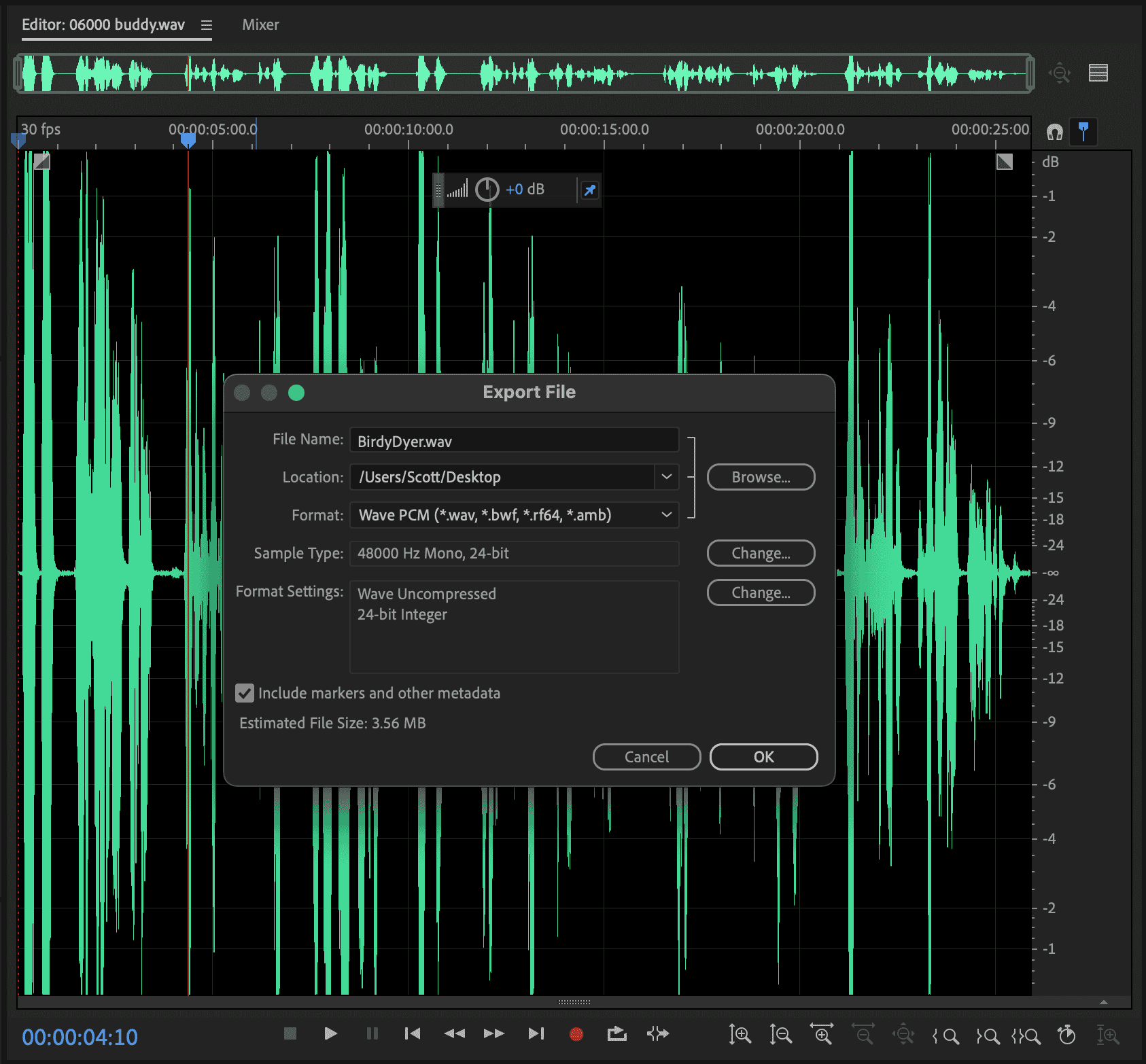Click the Skip Selection icon
This screenshot has width=1146, height=1064.
[x=657, y=1033]
